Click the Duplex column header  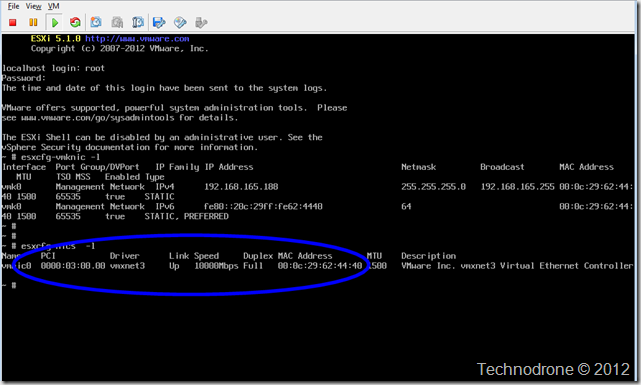[258, 256]
